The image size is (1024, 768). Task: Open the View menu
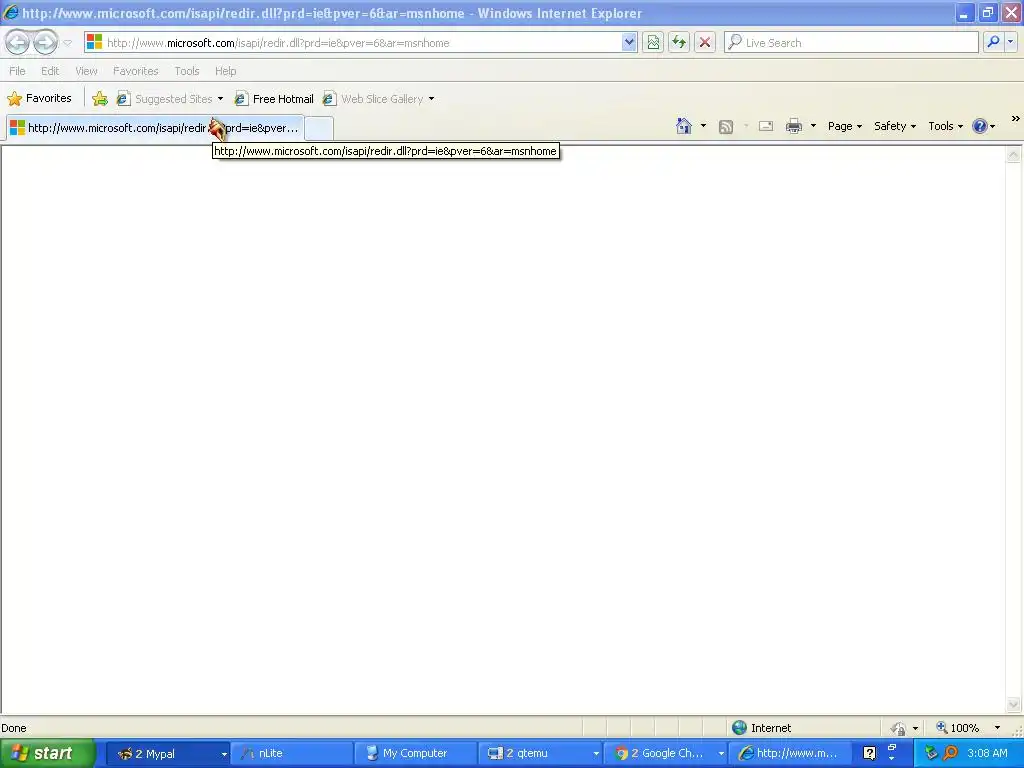[x=86, y=71]
